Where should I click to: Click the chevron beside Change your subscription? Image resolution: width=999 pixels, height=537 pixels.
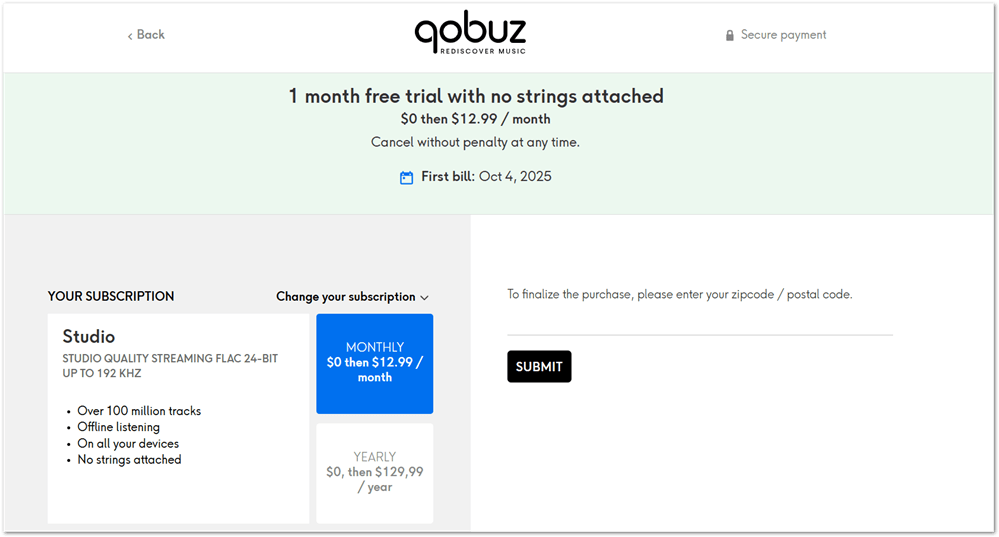point(425,297)
